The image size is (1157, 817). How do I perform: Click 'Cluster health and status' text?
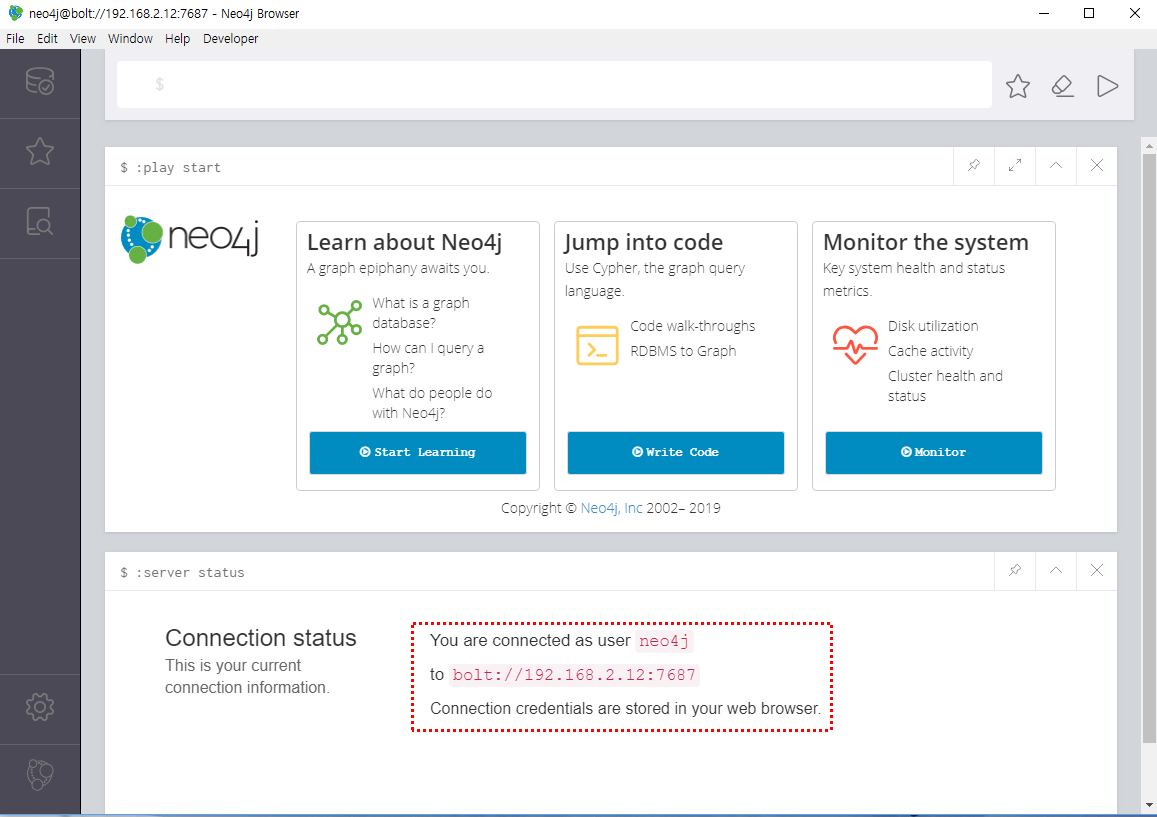tap(945, 386)
